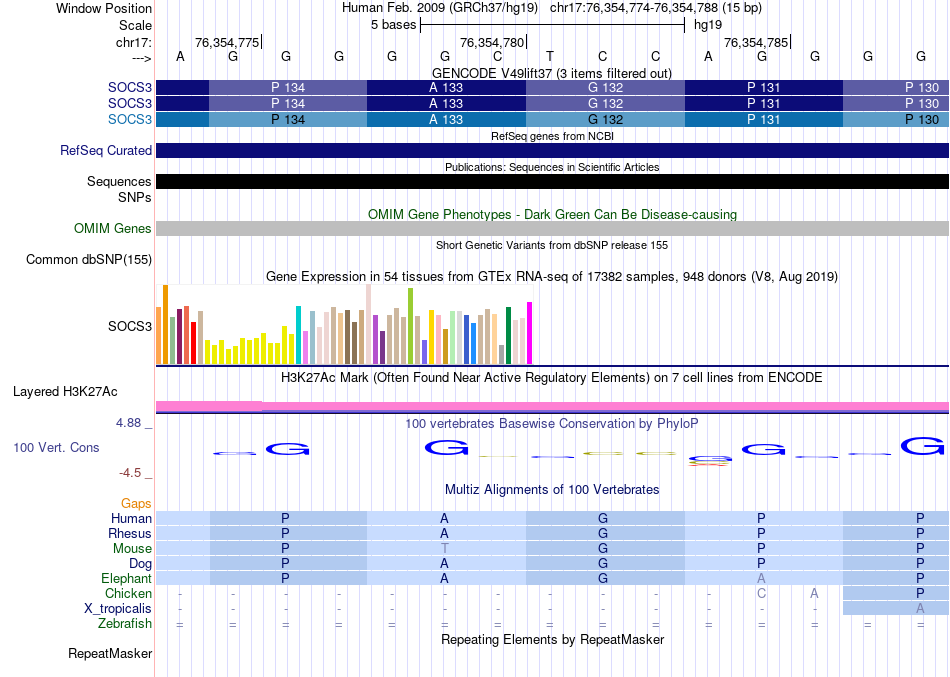Click the Sequences track label
The width and height of the screenshot is (950, 677).
pos(119,181)
